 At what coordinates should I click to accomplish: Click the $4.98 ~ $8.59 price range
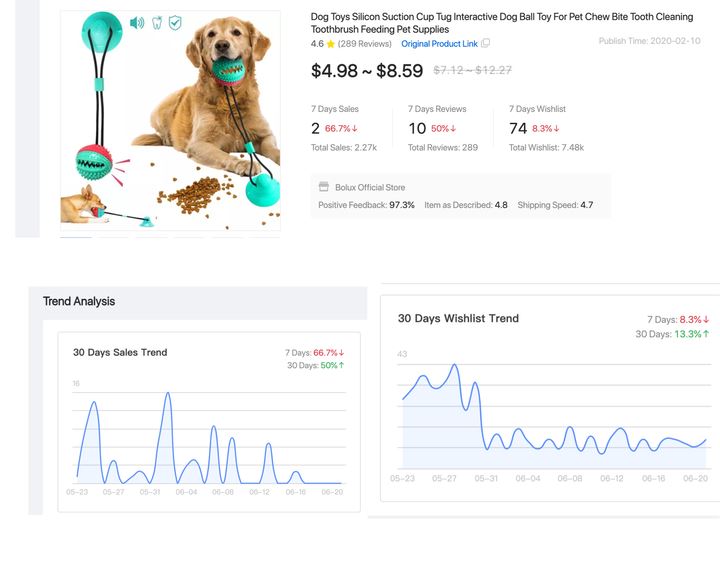pos(367,71)
